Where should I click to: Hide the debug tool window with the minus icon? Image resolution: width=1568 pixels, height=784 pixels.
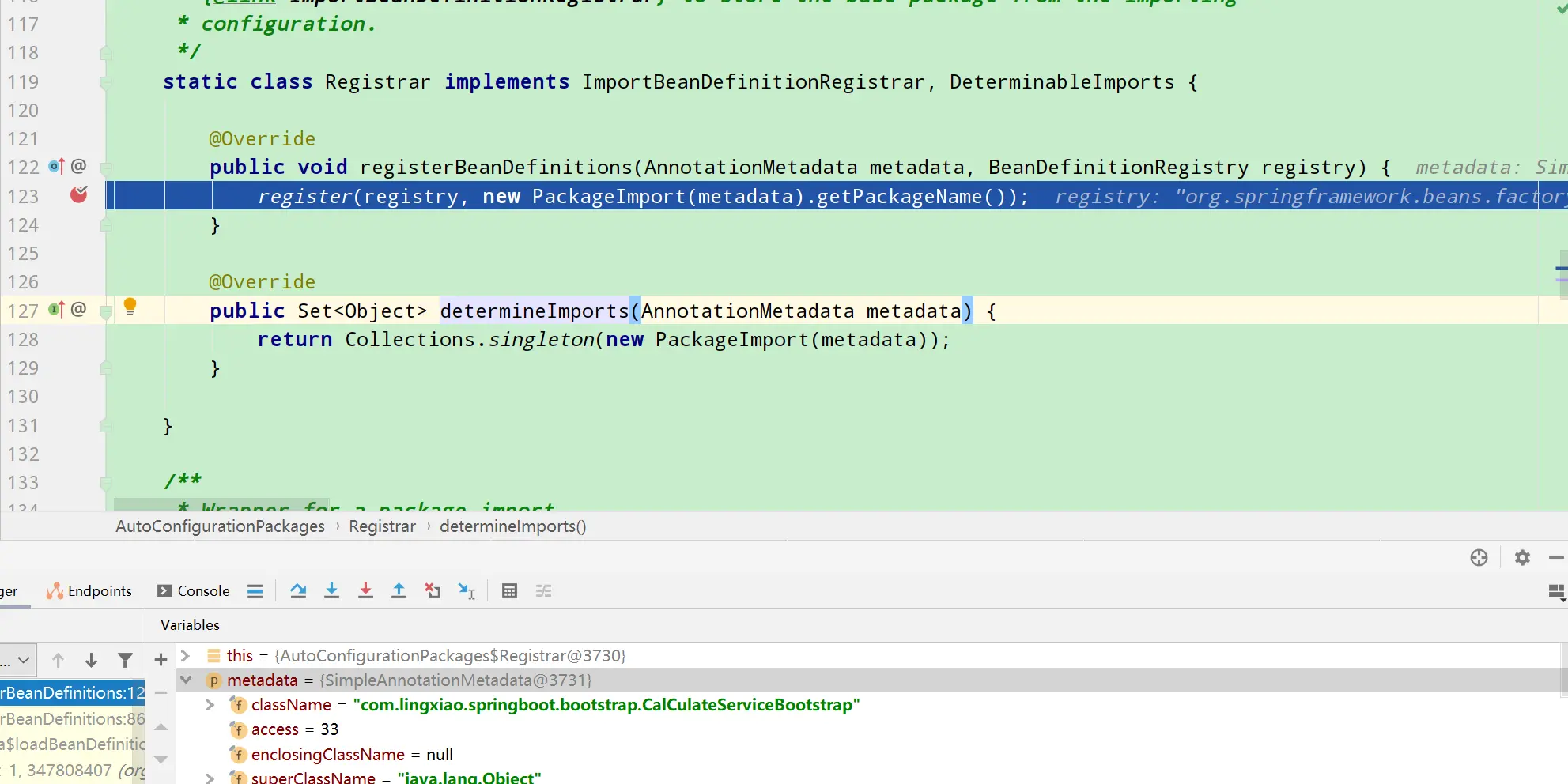click(1556, 558)
